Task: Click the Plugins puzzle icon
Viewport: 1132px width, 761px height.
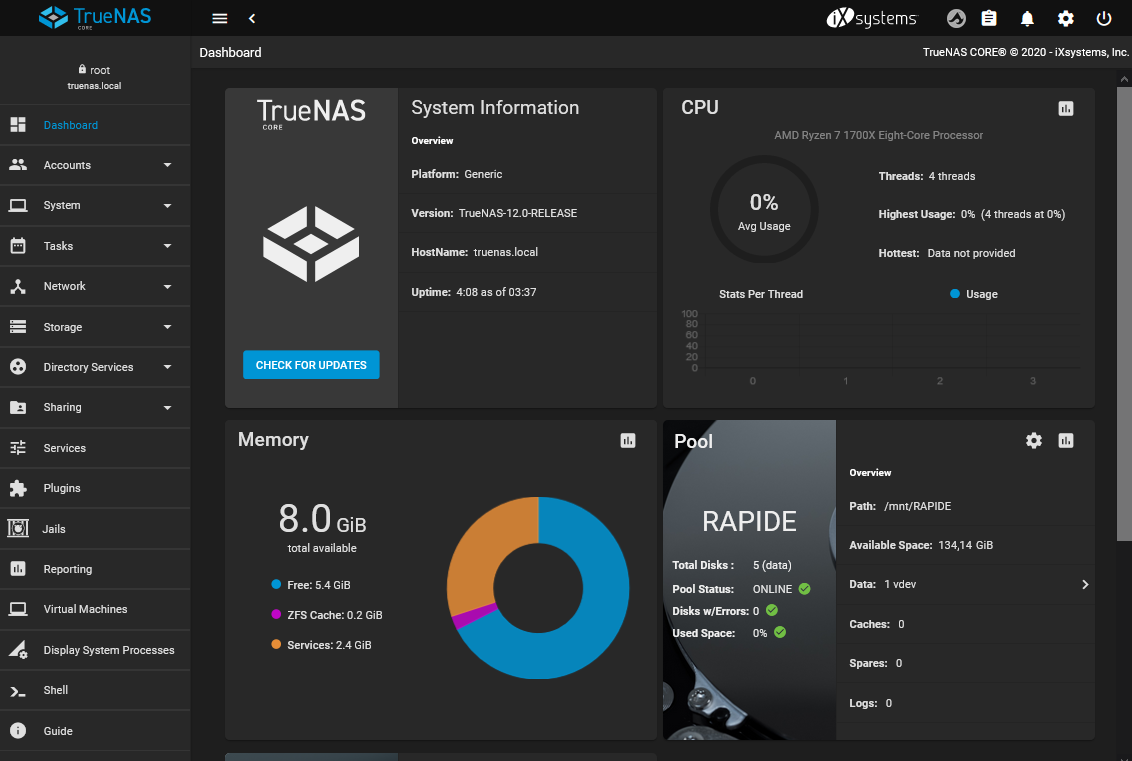Action: (x=18, y=488)
